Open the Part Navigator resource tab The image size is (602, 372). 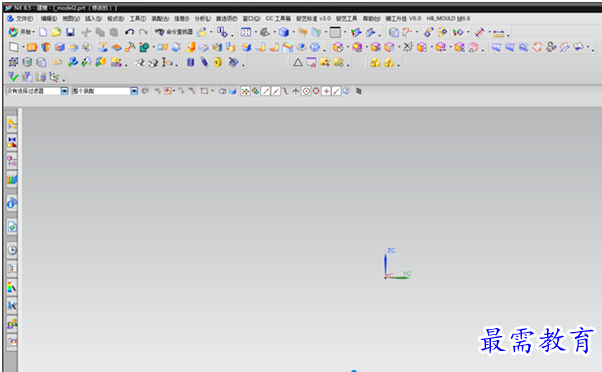point(12,161)
